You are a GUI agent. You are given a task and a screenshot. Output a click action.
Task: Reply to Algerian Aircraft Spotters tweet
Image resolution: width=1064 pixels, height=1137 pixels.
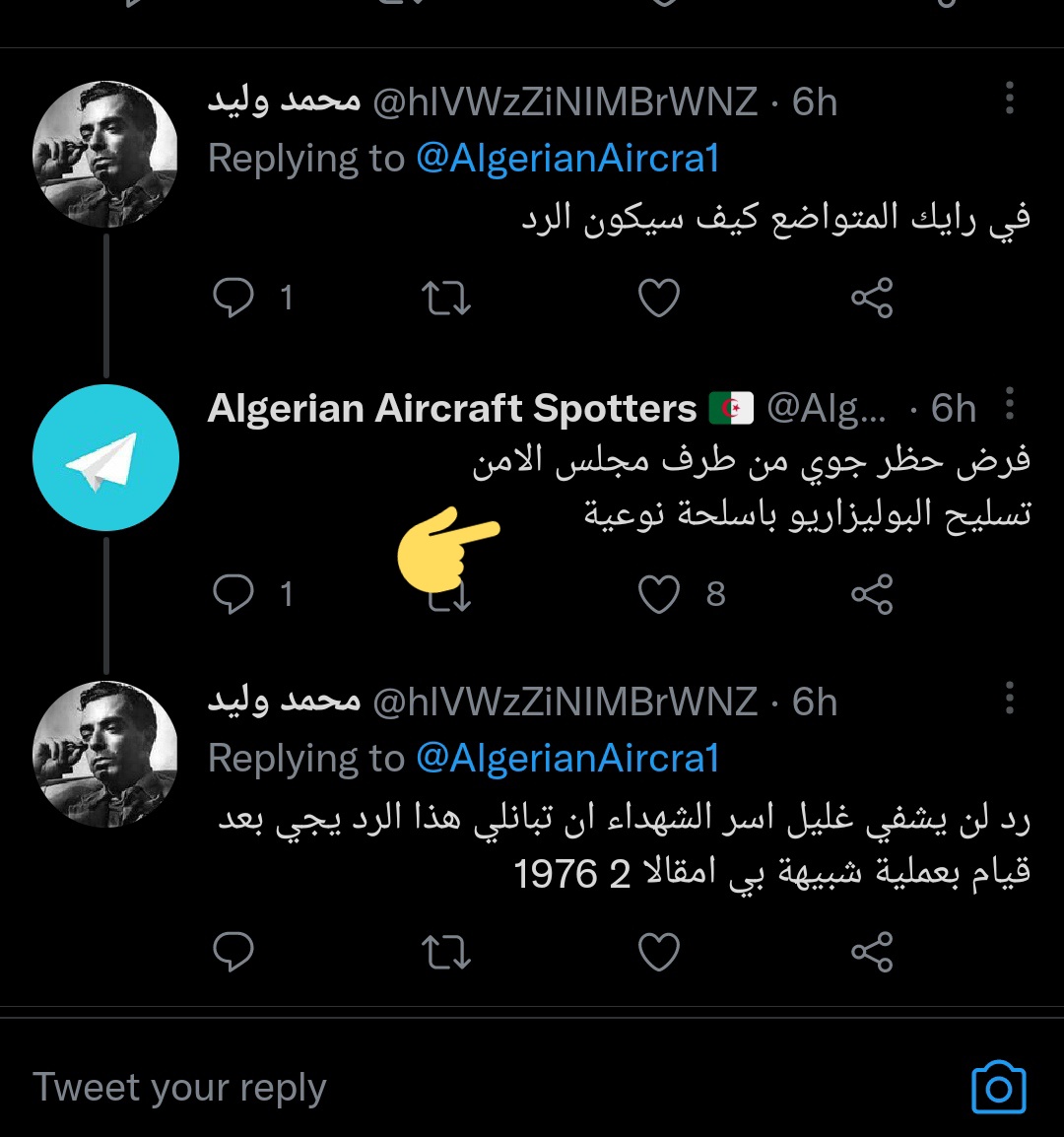point(233,594)
